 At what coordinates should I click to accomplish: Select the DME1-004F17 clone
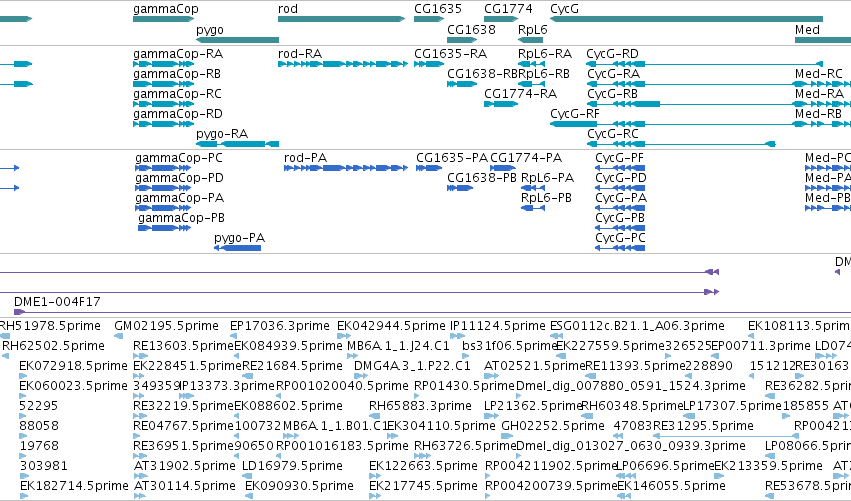click(432, 312)
